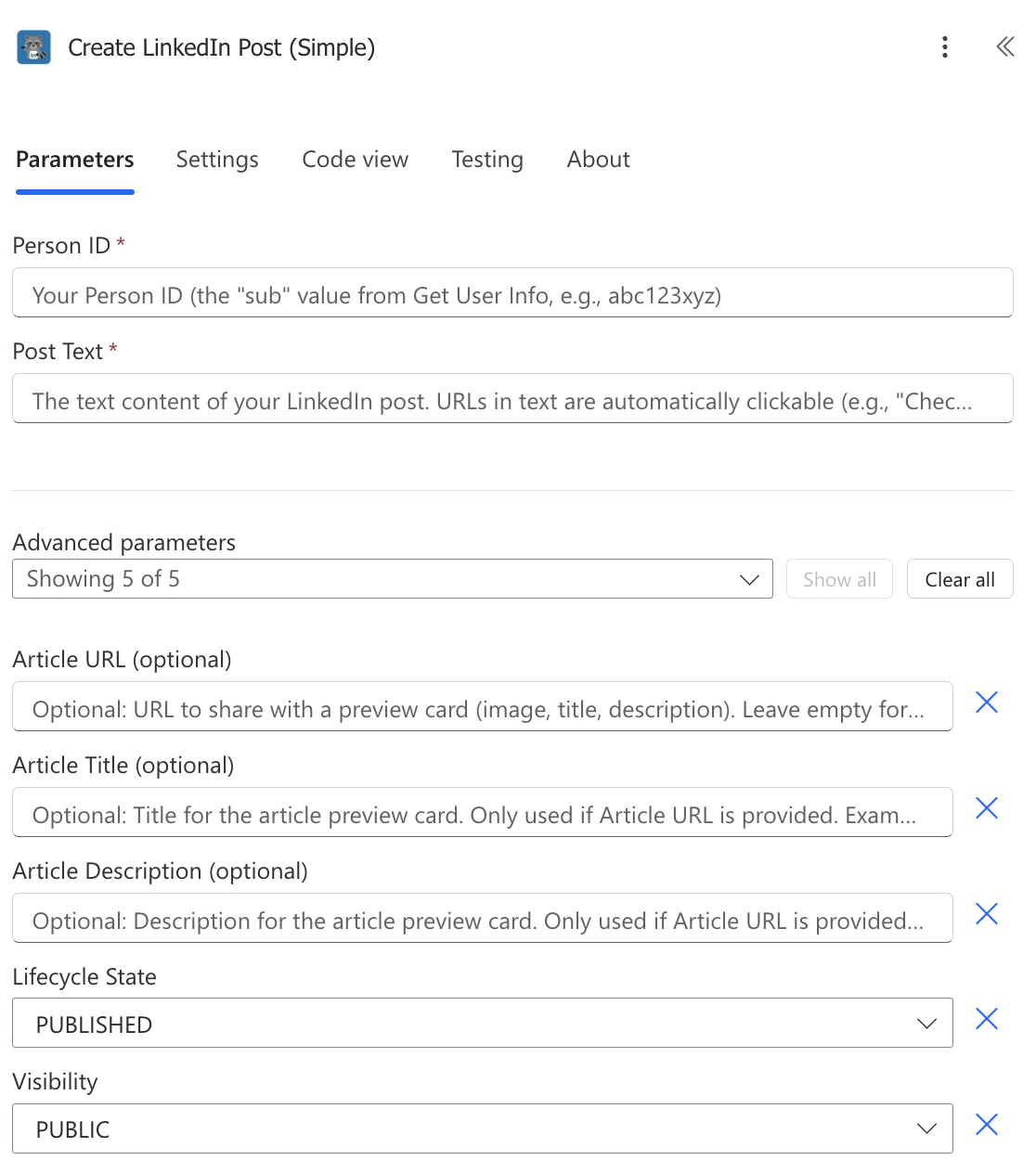Click the raccoon connector icon in header
This screenshot has height=1173, width=1036.
point(34,47)
